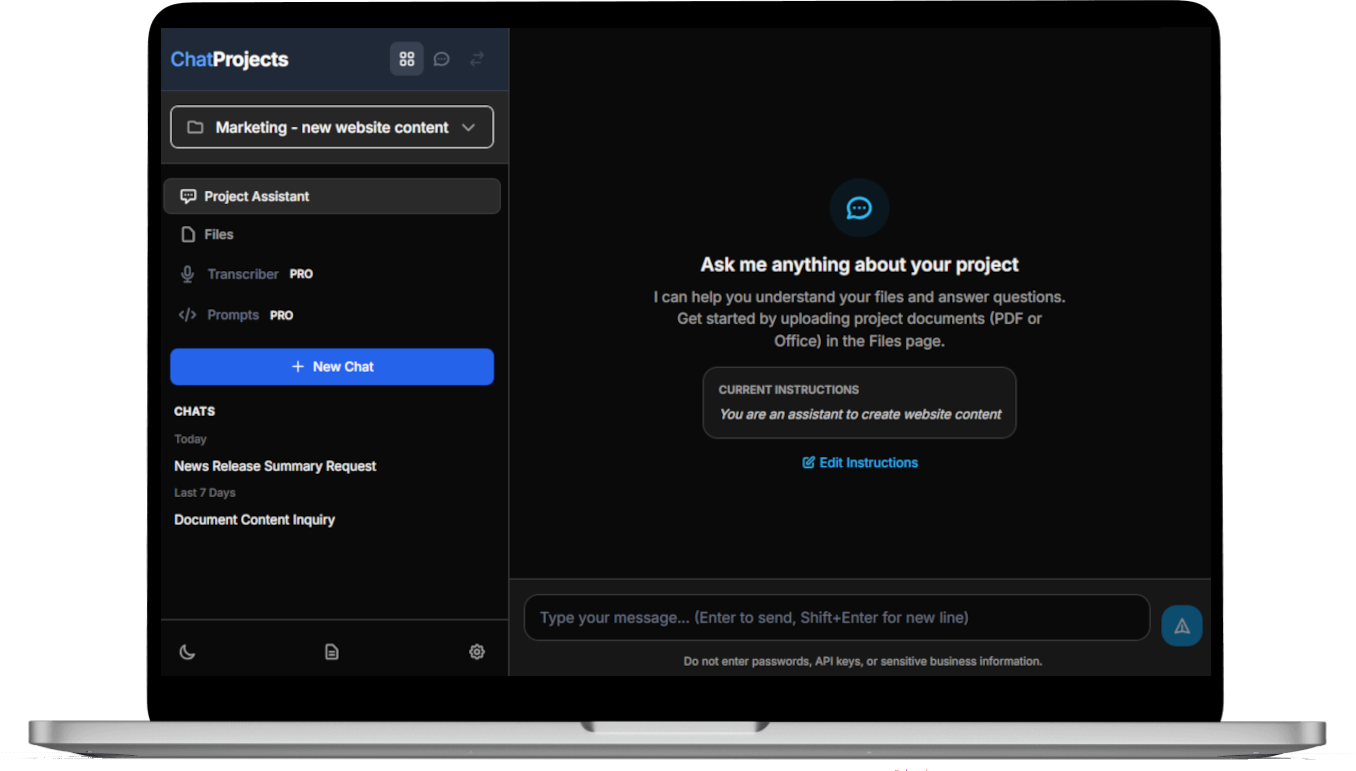Open the Files page
The height and width of the screenshot is (771, 1356).
[x=218, y=235]
